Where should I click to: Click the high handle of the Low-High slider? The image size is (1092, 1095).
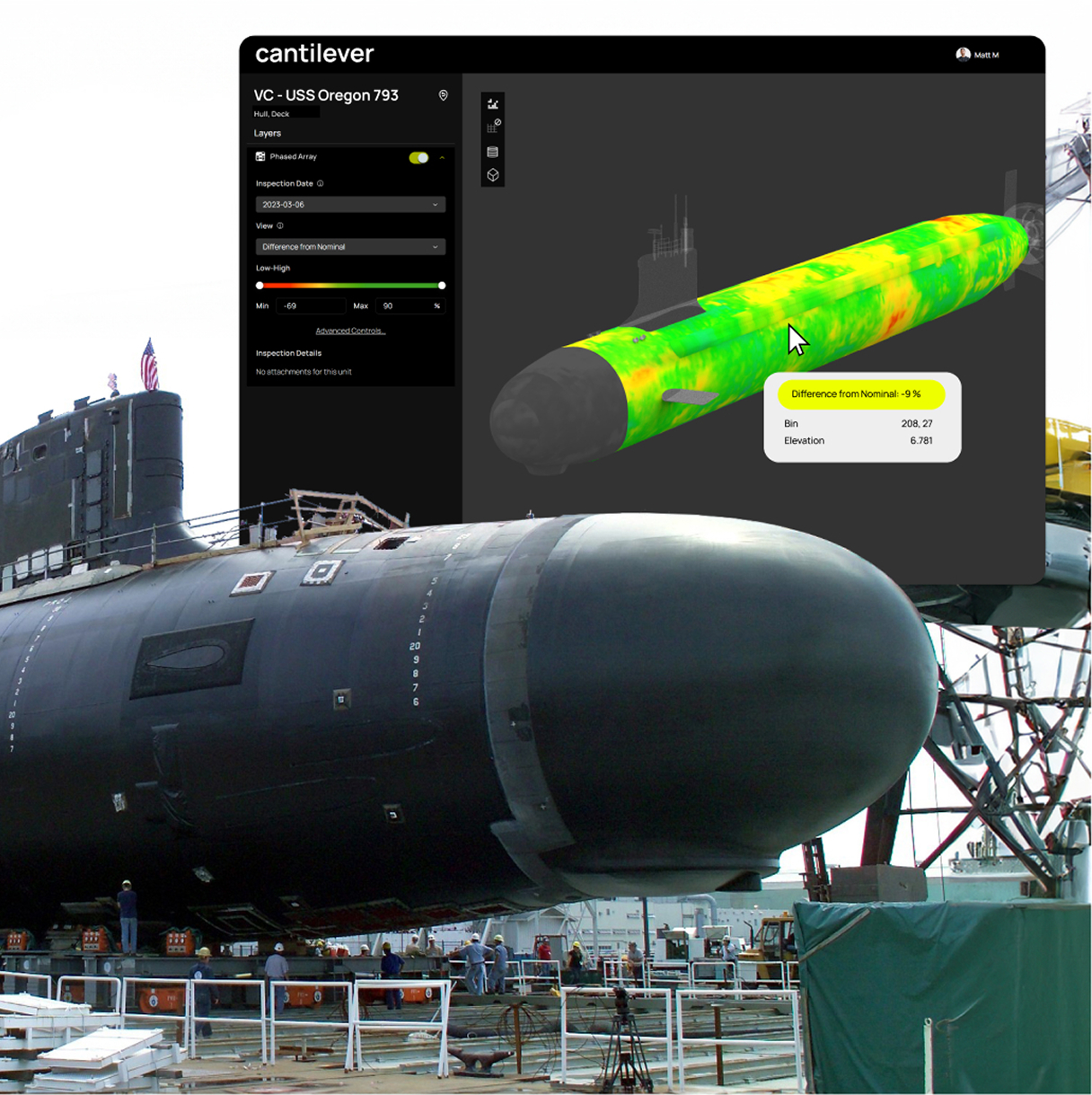442,286
